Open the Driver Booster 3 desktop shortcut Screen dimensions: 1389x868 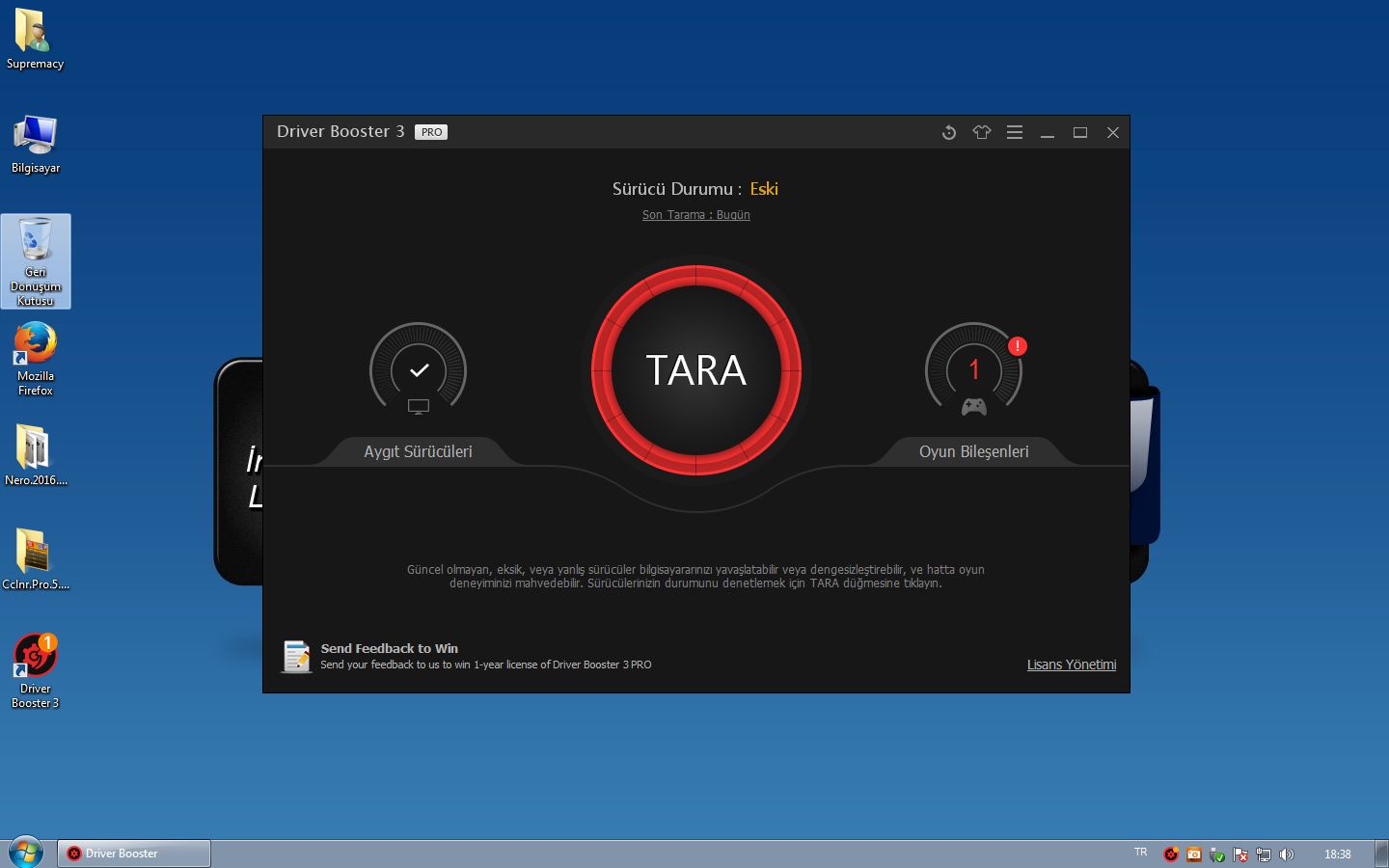coord(36,671)
